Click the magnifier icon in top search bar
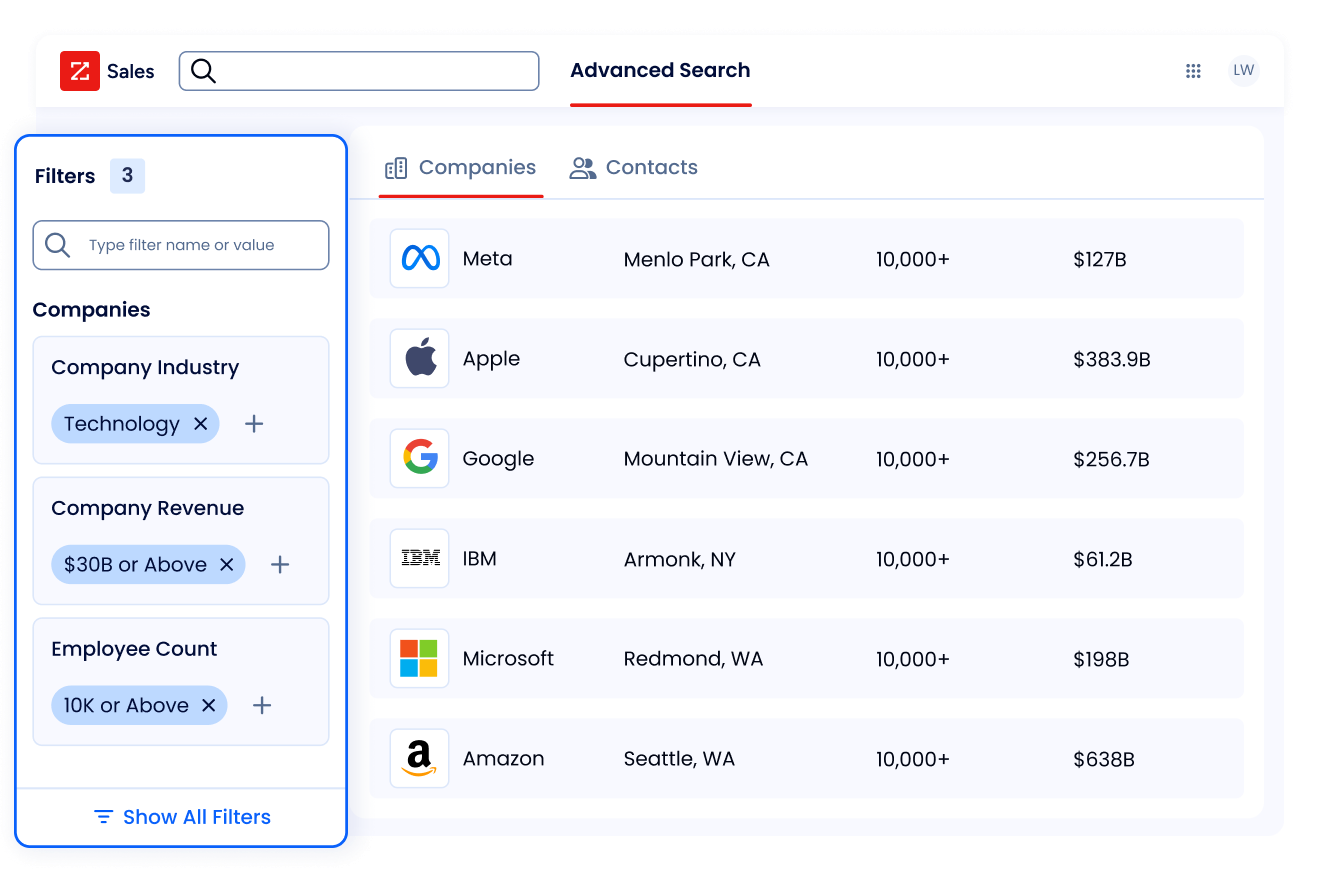 point(203,71)
